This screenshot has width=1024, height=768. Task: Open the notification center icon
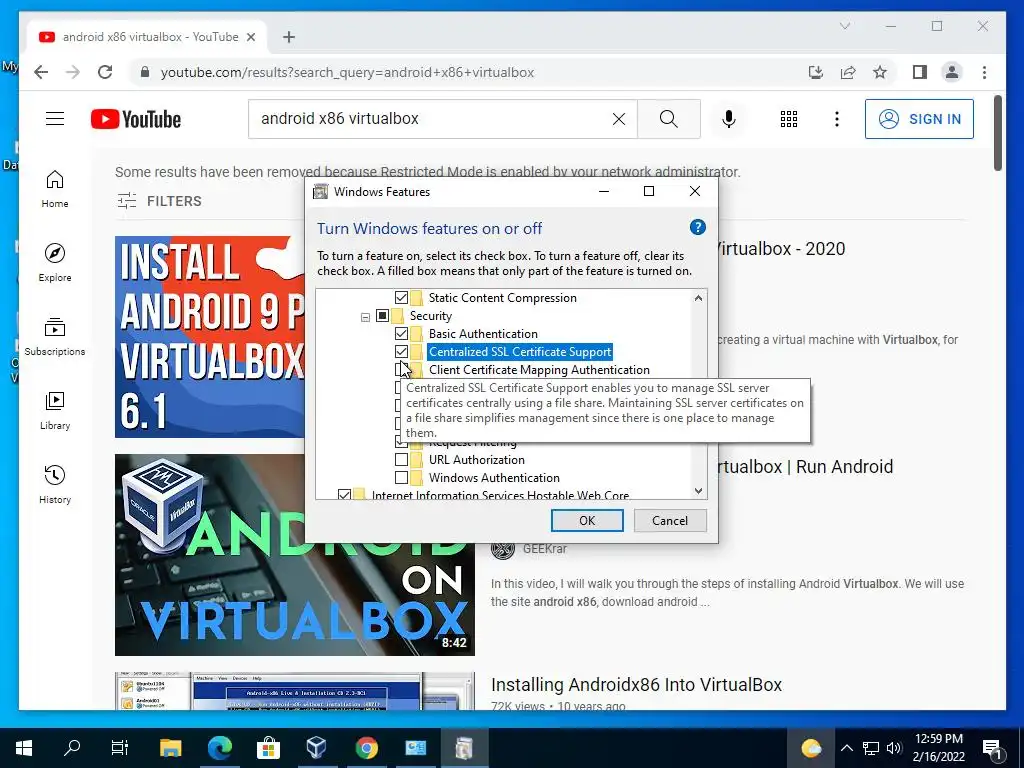coord(992,748)
